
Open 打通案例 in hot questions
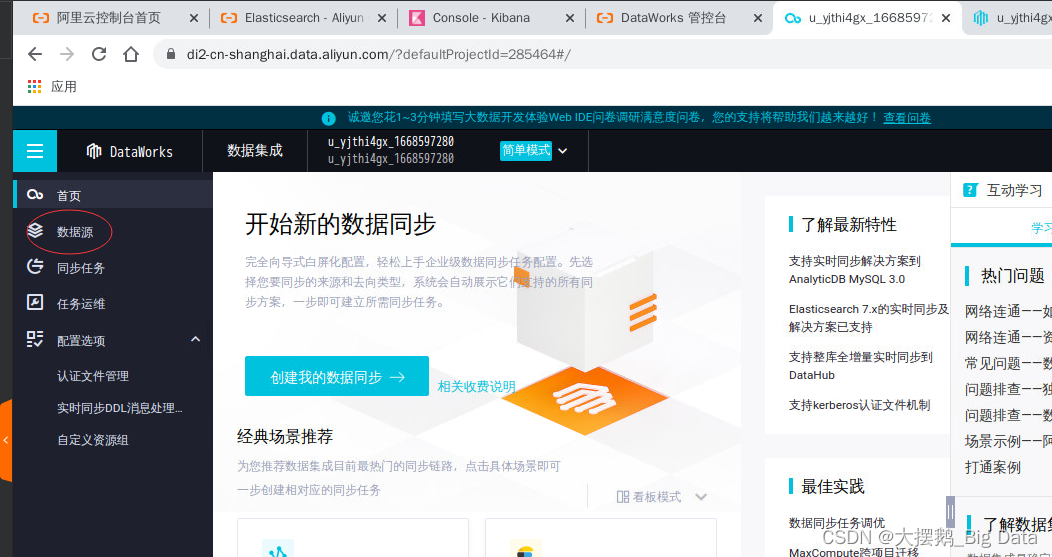coord(993,467)
